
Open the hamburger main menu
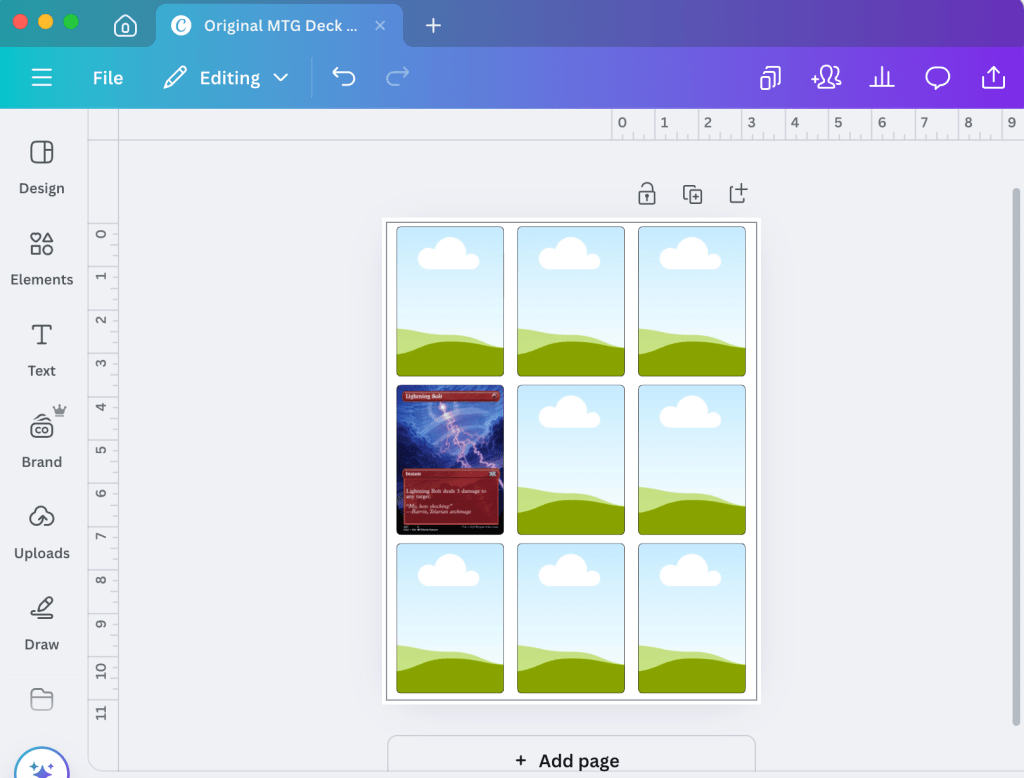click(41, 78)
